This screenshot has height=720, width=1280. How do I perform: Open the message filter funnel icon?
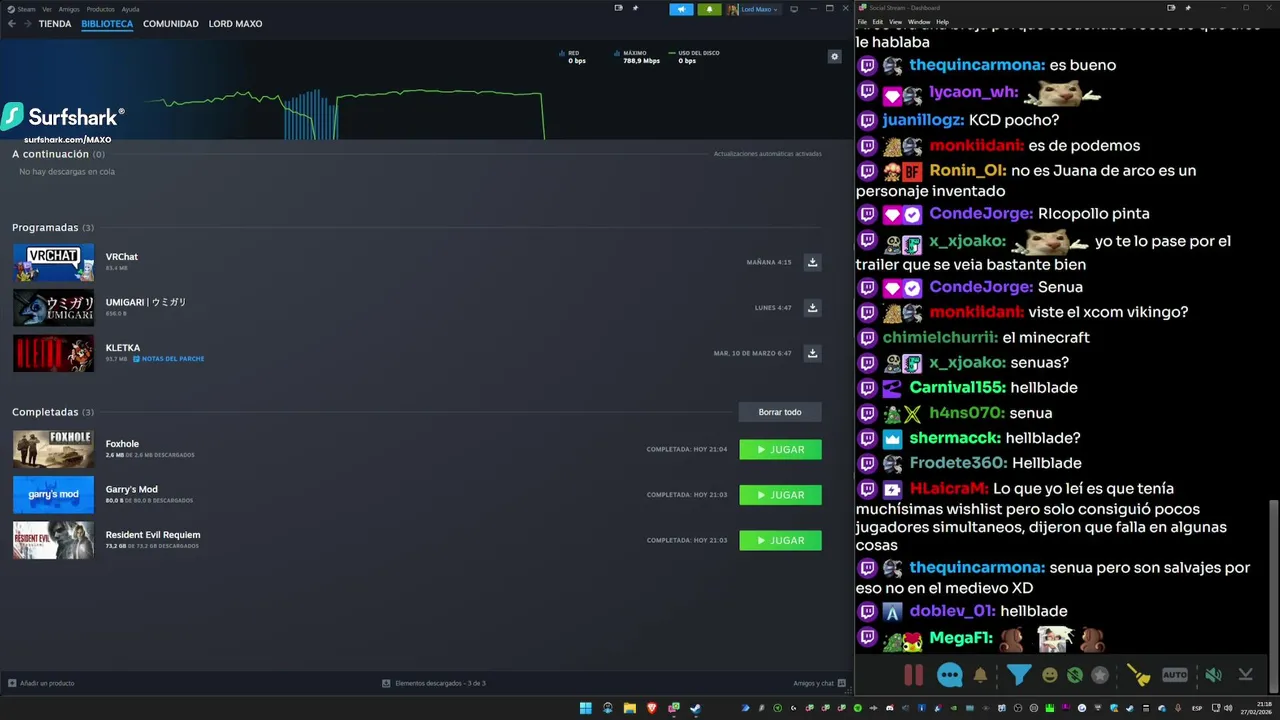[x=1018, y=675]
